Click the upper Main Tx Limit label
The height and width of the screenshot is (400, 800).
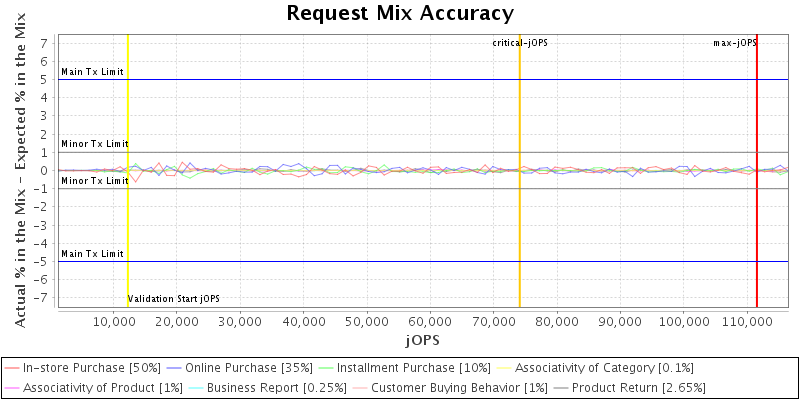92,72
